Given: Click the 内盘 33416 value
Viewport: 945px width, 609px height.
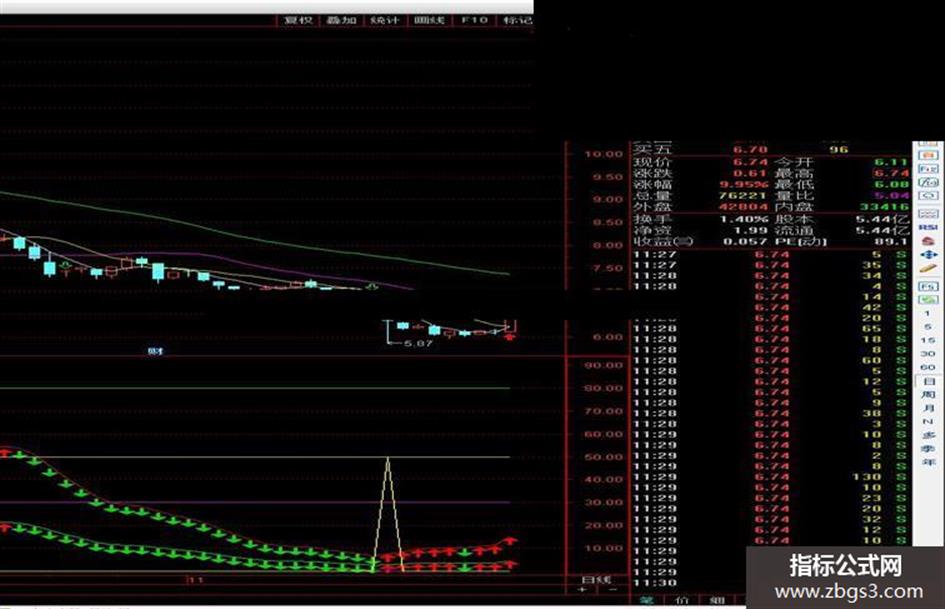Looking at the screenshot, I should 885,207.
